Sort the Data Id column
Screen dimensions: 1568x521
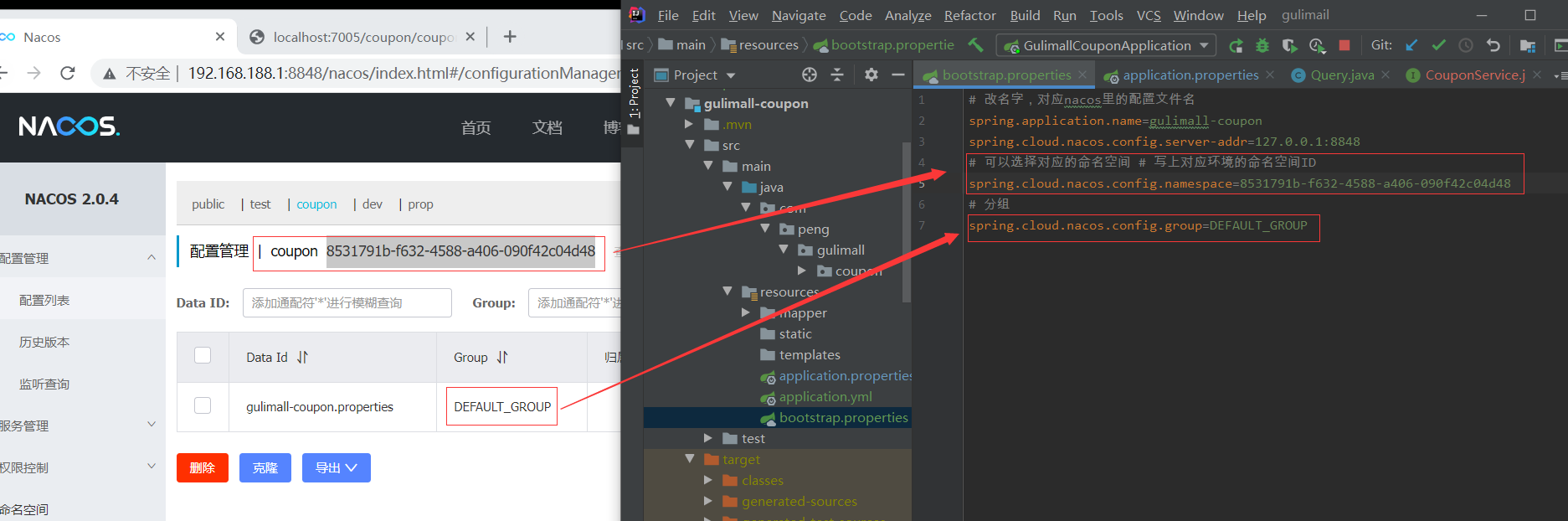(x=302, y=357)
